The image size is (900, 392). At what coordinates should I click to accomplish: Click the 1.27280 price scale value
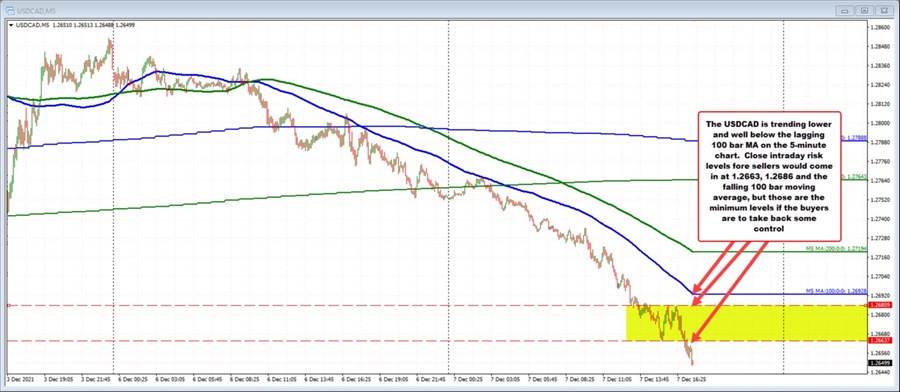[x=879, y=238]
